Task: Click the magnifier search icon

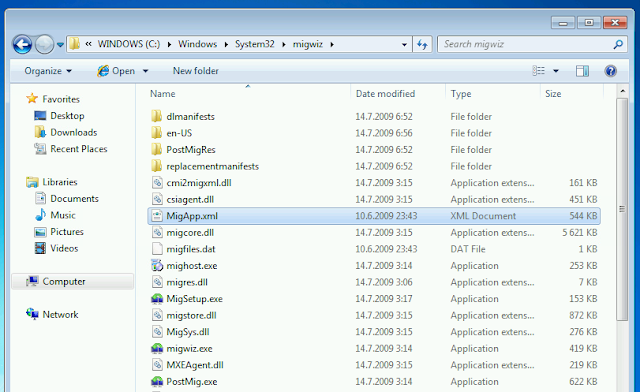Action: point(618,44)
